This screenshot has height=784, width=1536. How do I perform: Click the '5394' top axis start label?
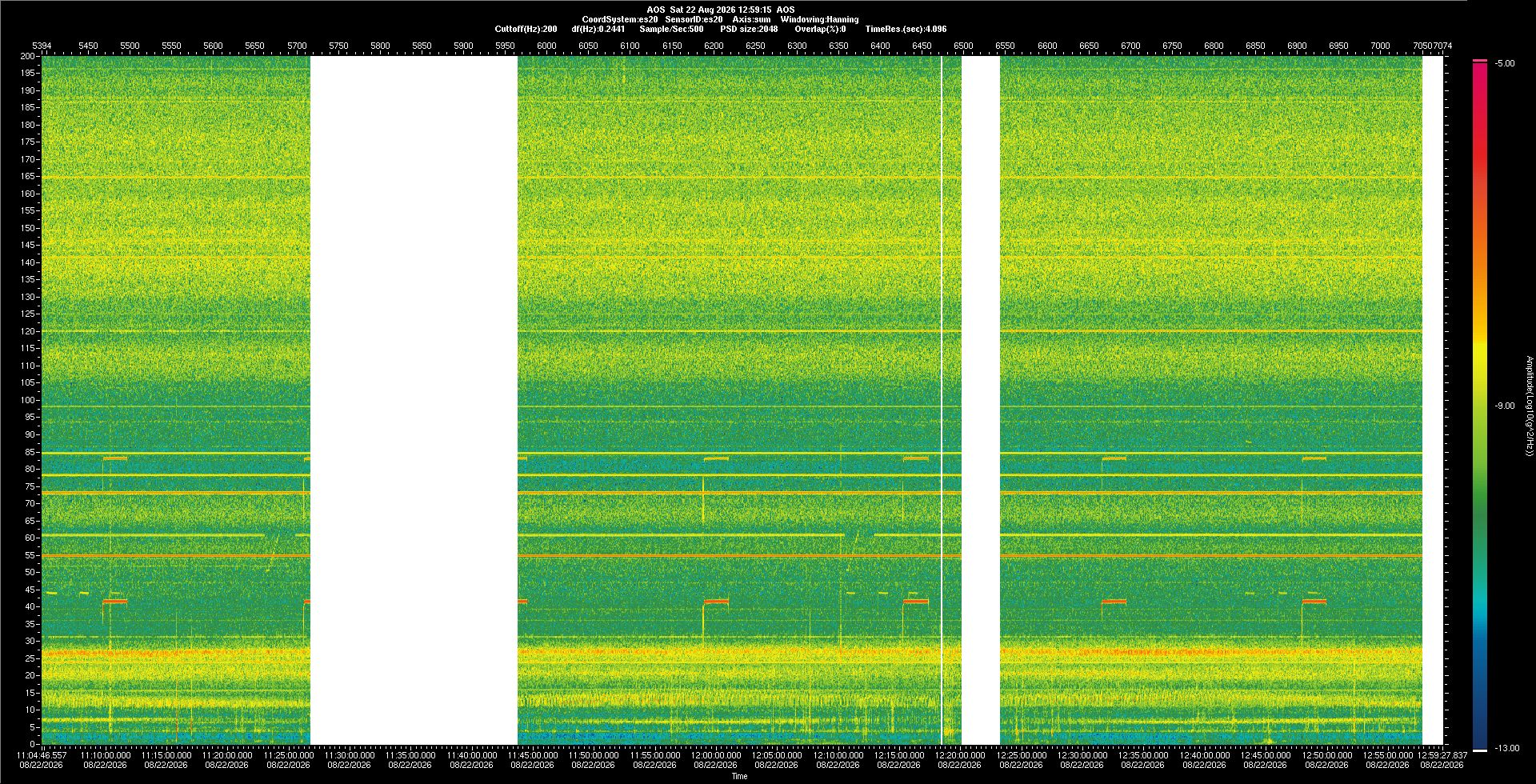42,46
